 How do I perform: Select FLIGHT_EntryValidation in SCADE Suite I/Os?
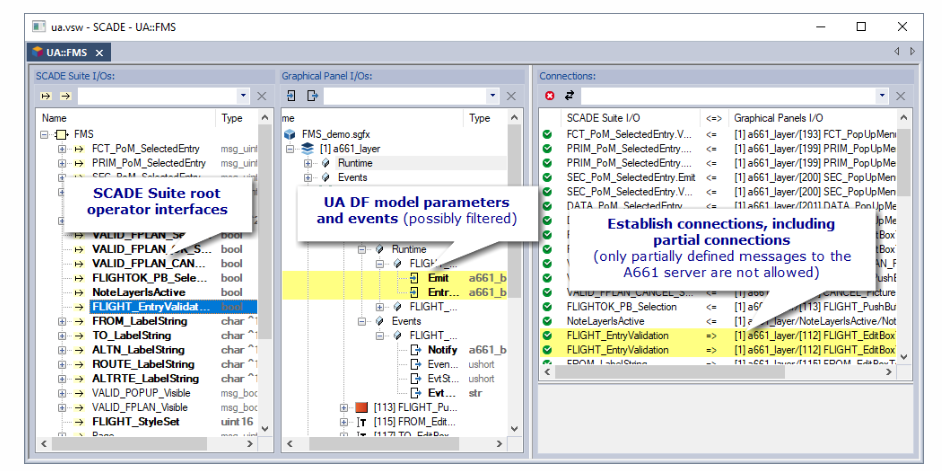[x=151, y=307]
